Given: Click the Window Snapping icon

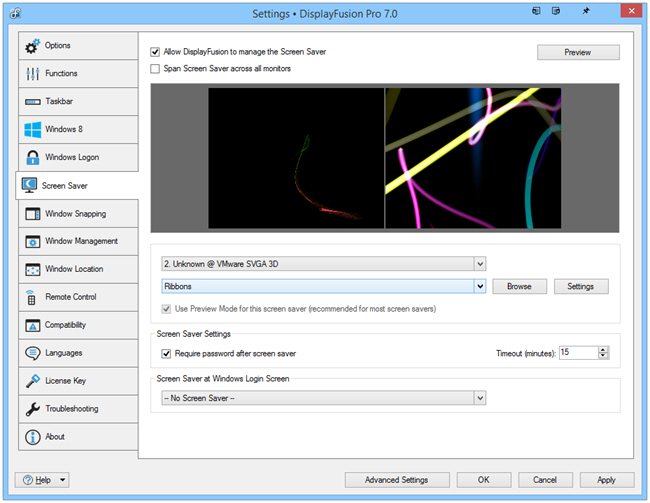Looking at the screenshot, I should tap(33, 214).
